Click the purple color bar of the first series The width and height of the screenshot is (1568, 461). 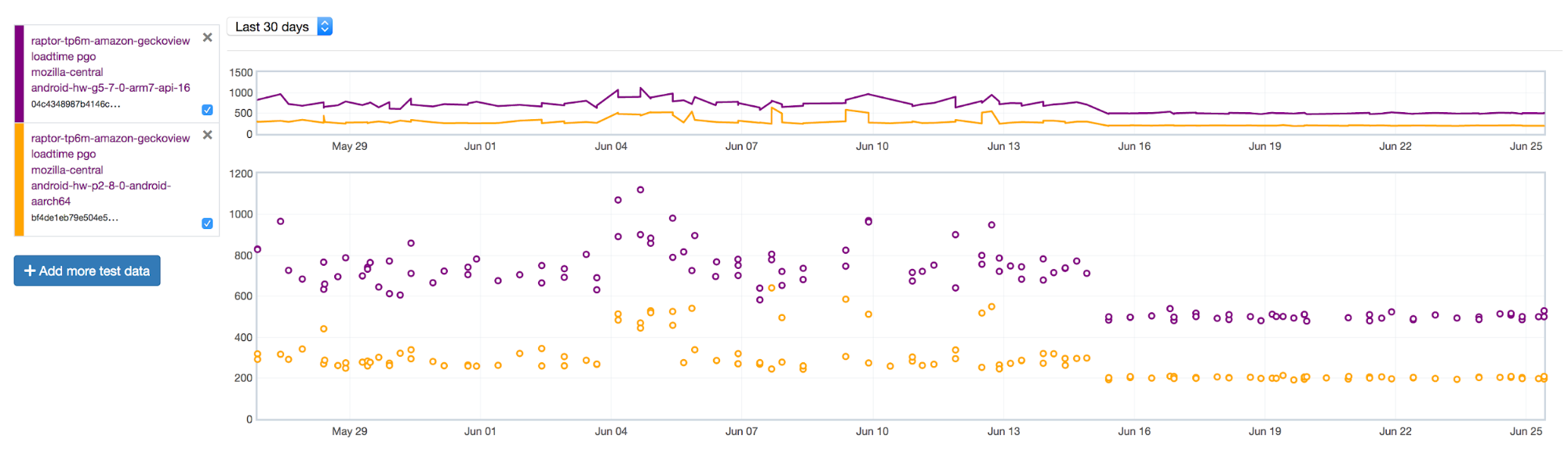pyautogui.click(x=20, y=74)
